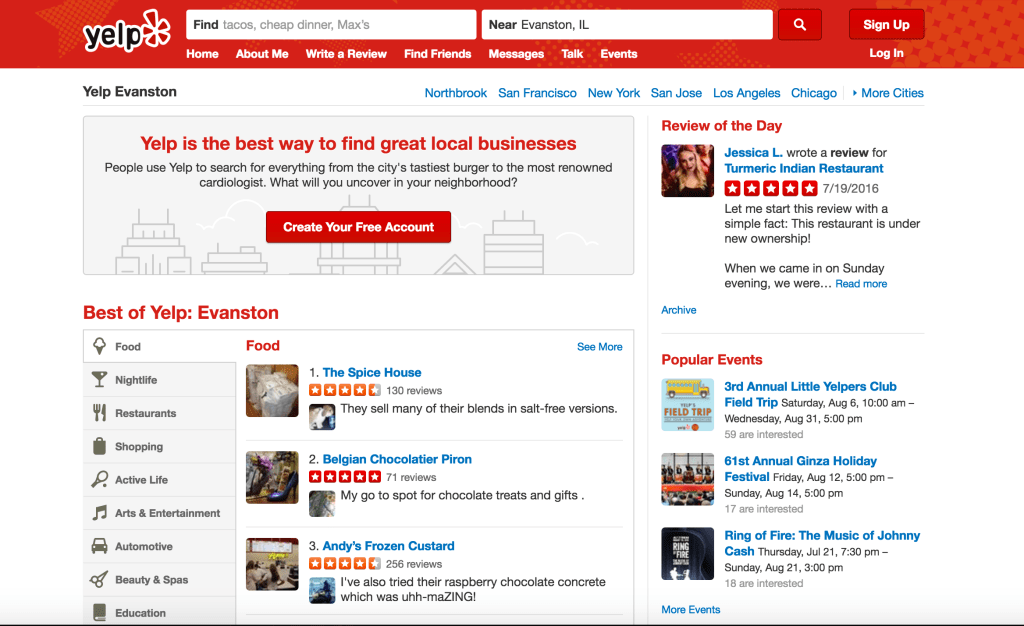Click the Log In link
The image size is (1024, 626).
[x=886, y=54]
